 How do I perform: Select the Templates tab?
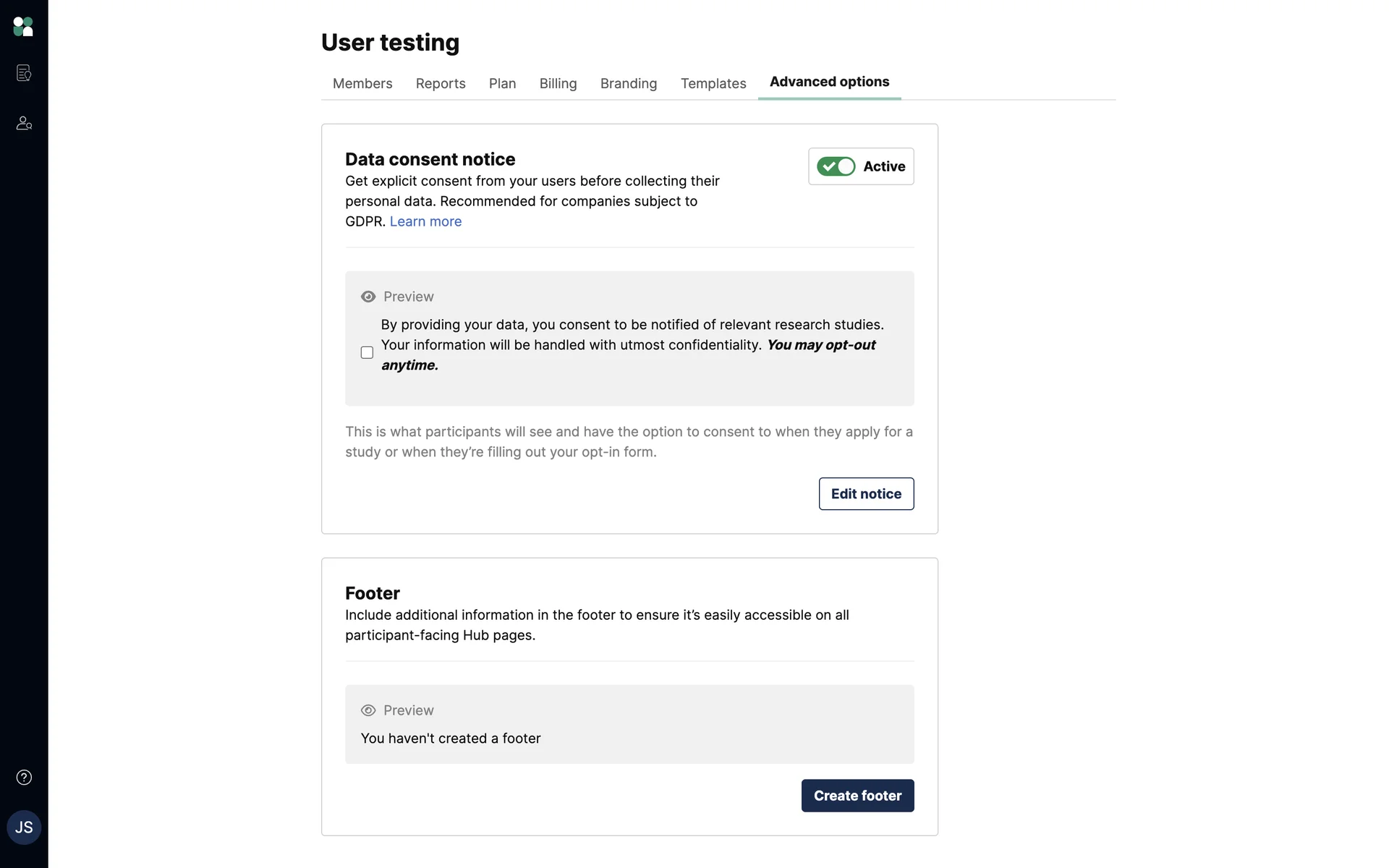pos(713,83)
